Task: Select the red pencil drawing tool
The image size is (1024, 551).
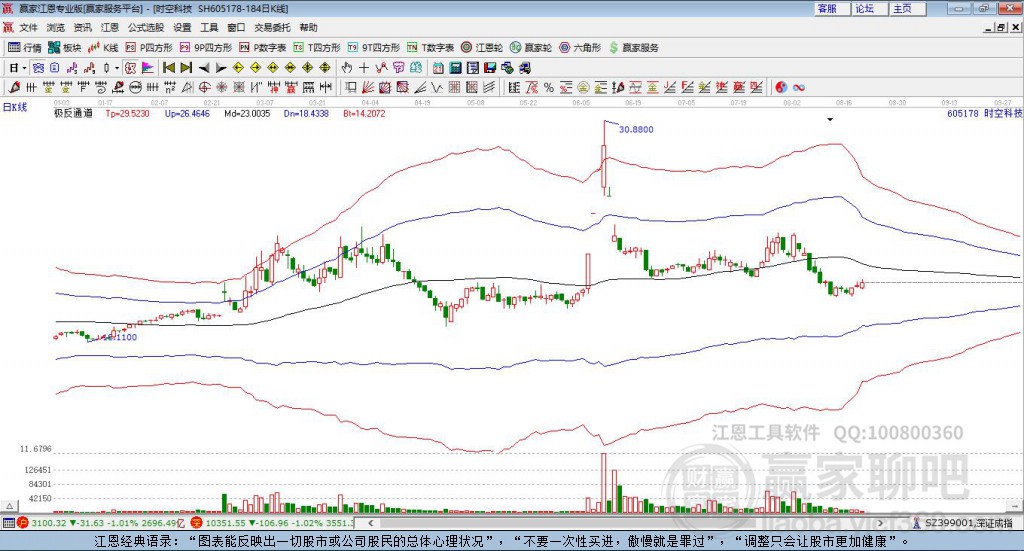Action: [14, 87]
